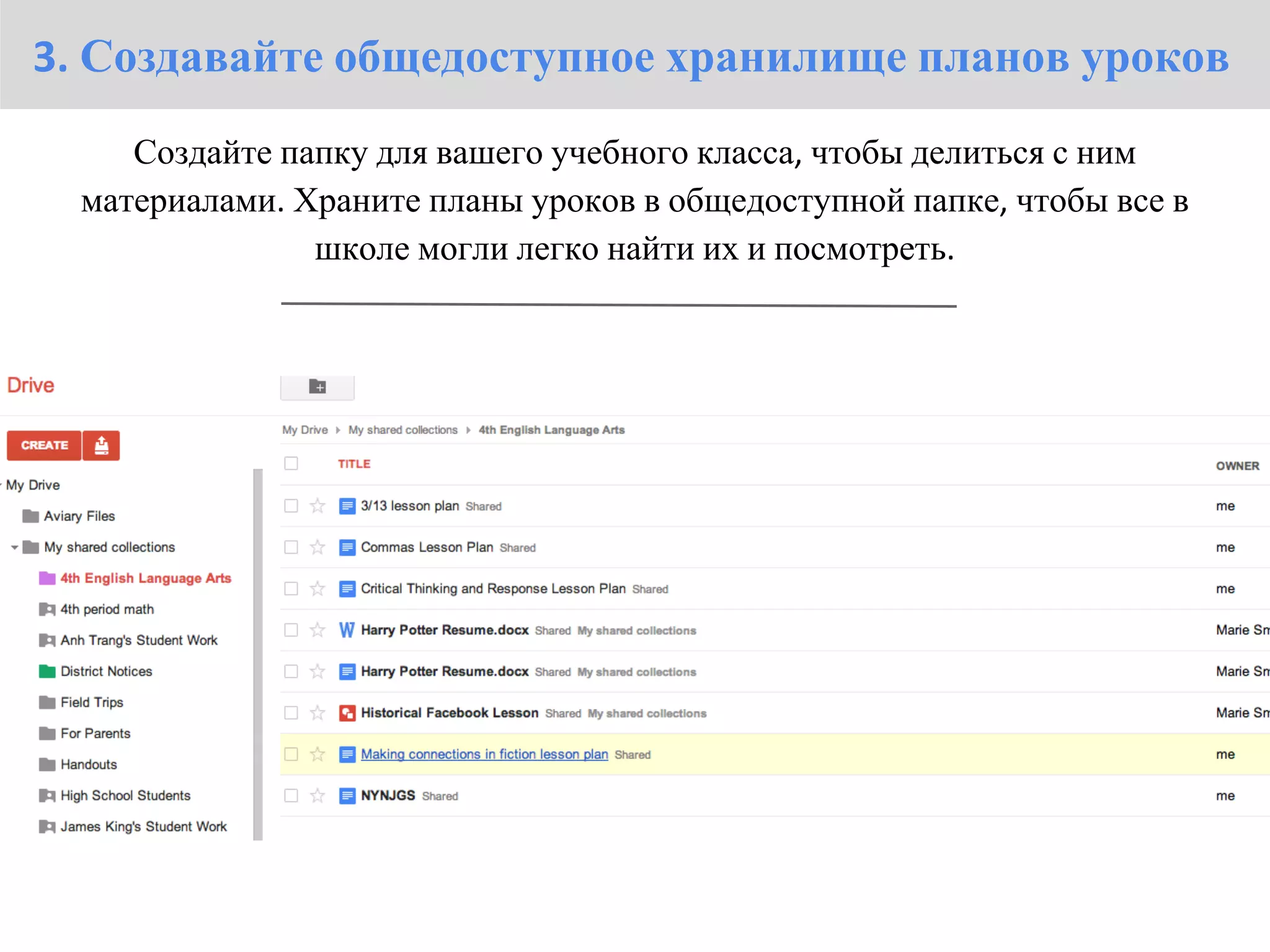Star the Harry Potter Resume.docx Word file
The image size is (1270, 952).
(317, 630)
